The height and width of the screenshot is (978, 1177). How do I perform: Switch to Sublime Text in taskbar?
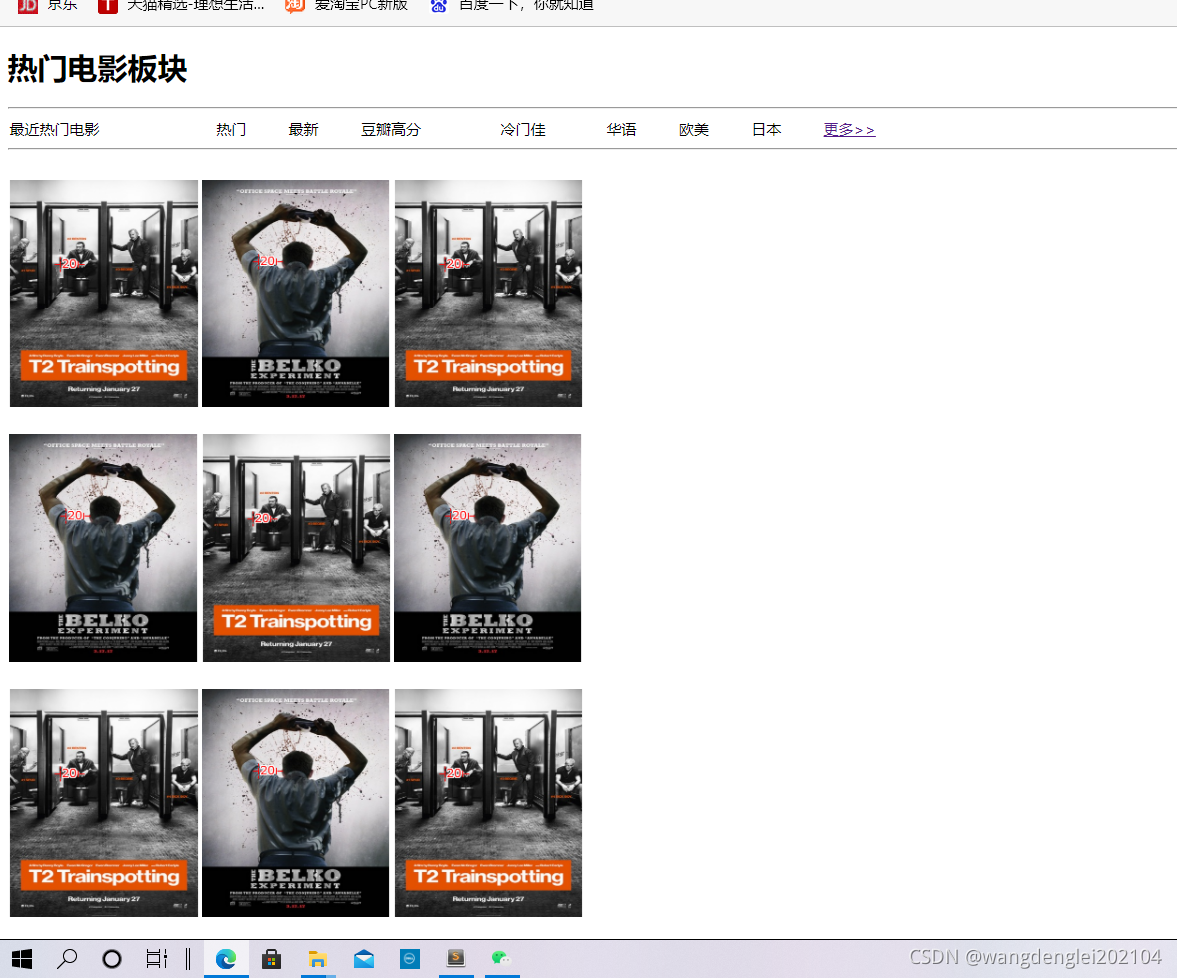coord(456,958)
